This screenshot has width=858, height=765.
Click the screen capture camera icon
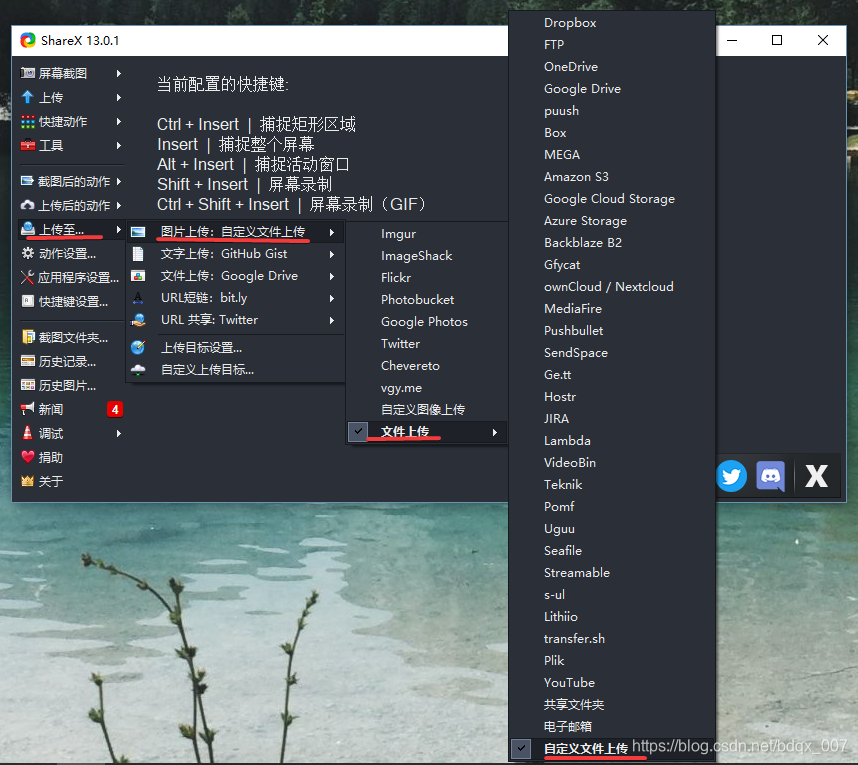tap(27, 73)
